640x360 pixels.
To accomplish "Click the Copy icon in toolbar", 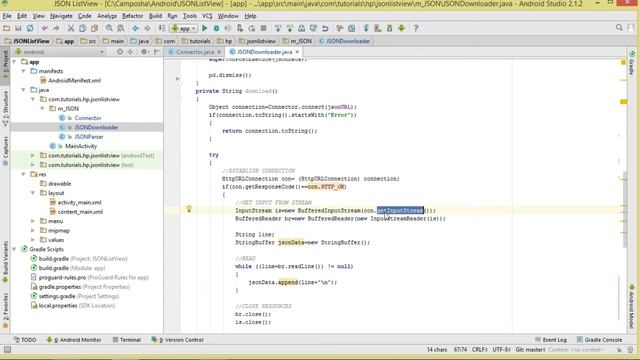I will click(x=82, y=28).
